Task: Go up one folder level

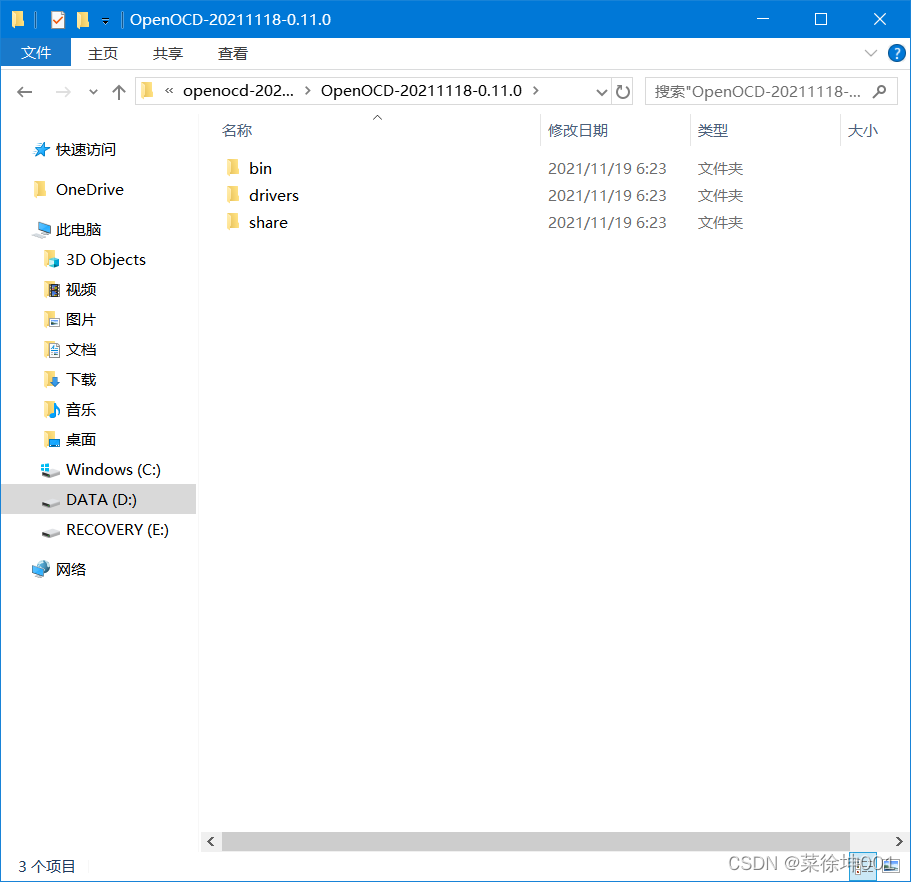Action: tap(119, 92)
